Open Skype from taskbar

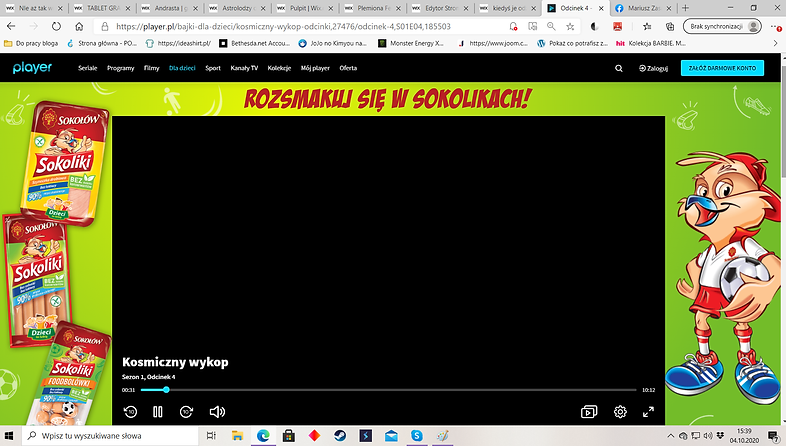point(417,436)
